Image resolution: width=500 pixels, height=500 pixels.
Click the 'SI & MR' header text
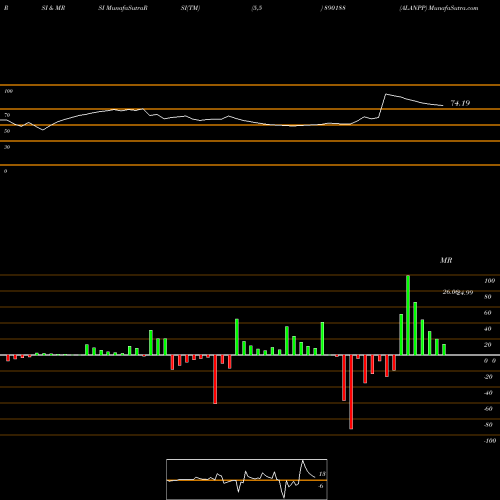coord(53,8)
